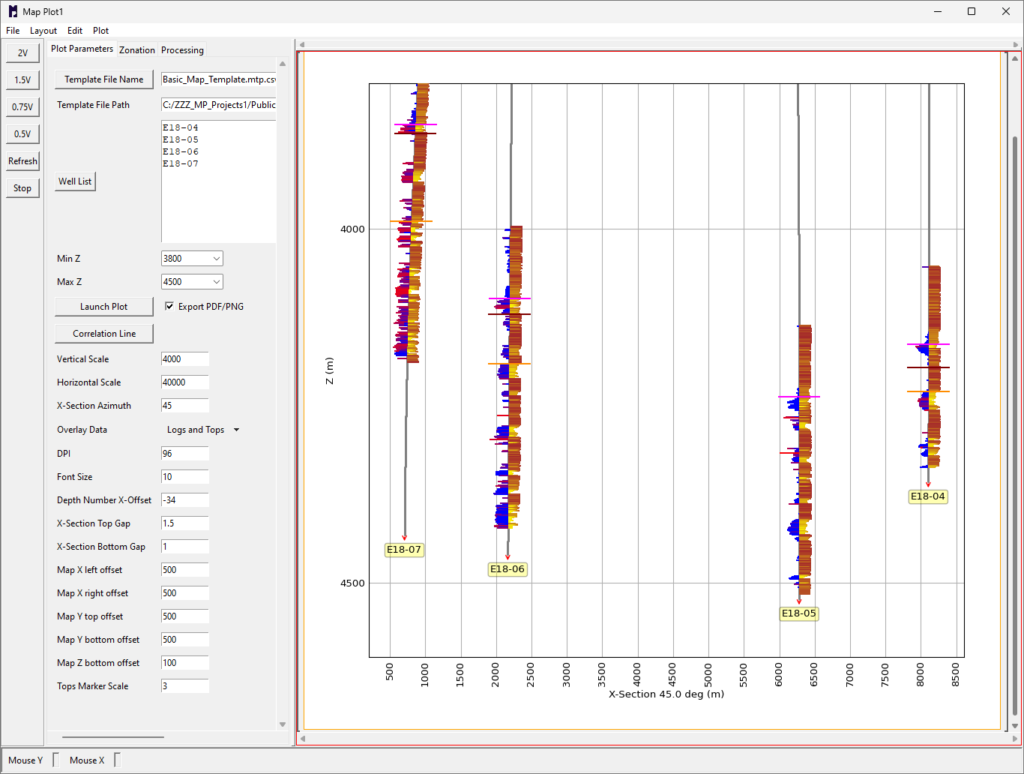Viewport: 1024px width, 774px height.
Task: Click the E18-04 well label on plot
Action: coord(928,496)
